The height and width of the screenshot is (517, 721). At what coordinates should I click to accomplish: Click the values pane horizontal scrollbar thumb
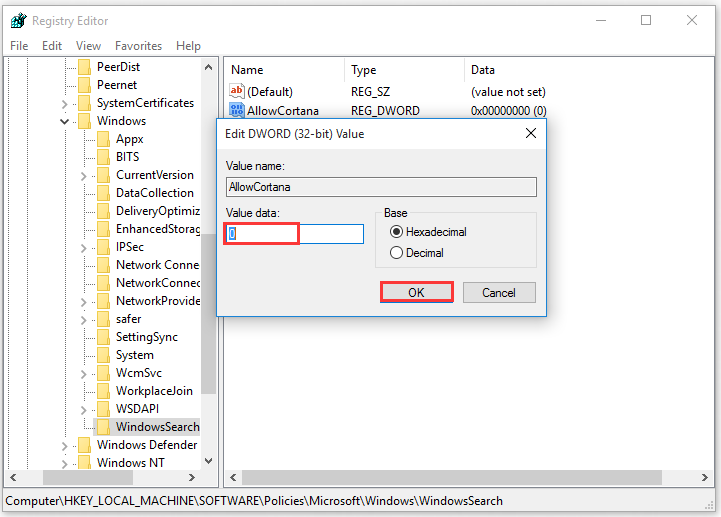click(452, 477)
